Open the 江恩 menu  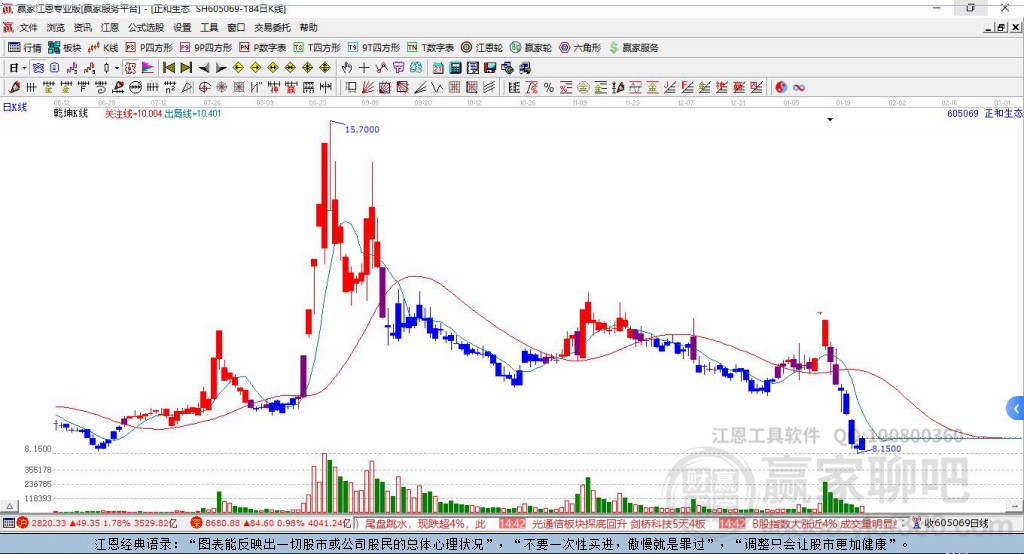110,27
